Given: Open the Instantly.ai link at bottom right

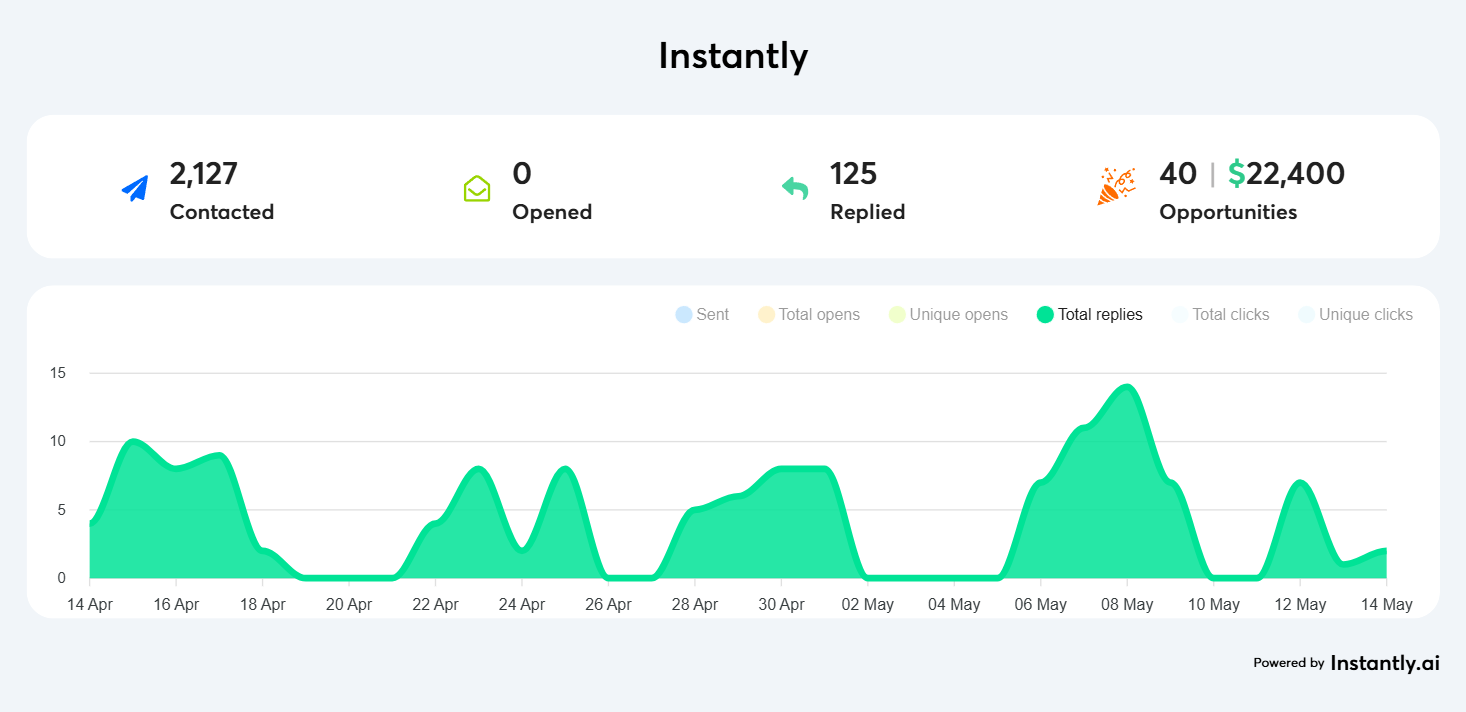Looking at the screenshot, I should click(1384, 662).
